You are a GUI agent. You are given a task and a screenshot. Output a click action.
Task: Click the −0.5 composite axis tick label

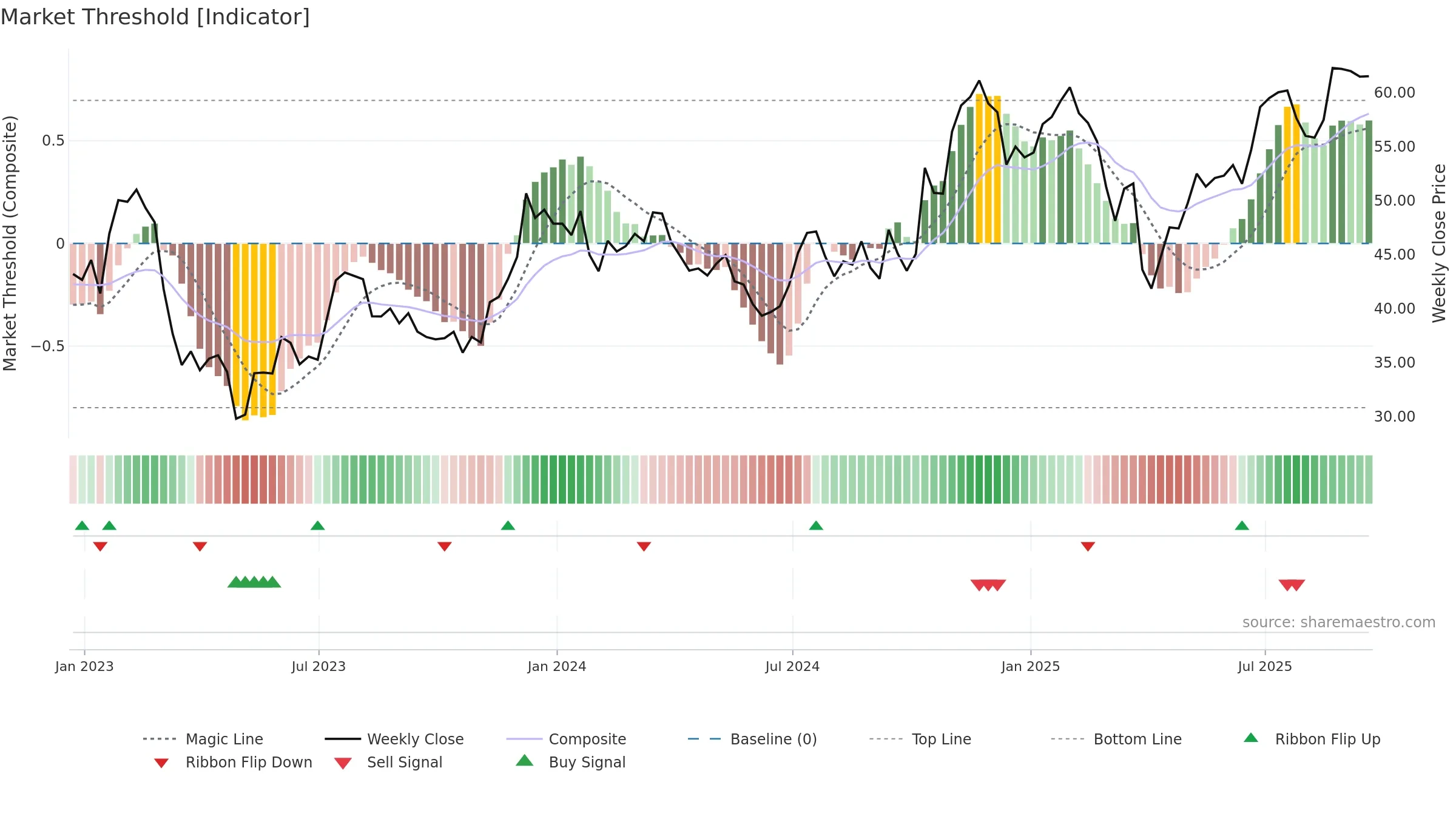(x=48, y=346)
